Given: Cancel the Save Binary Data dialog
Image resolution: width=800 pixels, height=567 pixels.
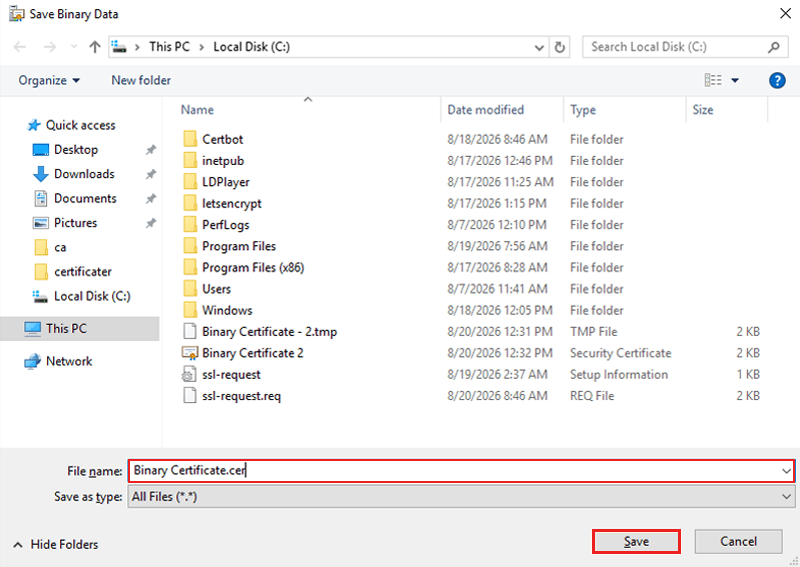Looking at the screenshot, I should [738, 541].
